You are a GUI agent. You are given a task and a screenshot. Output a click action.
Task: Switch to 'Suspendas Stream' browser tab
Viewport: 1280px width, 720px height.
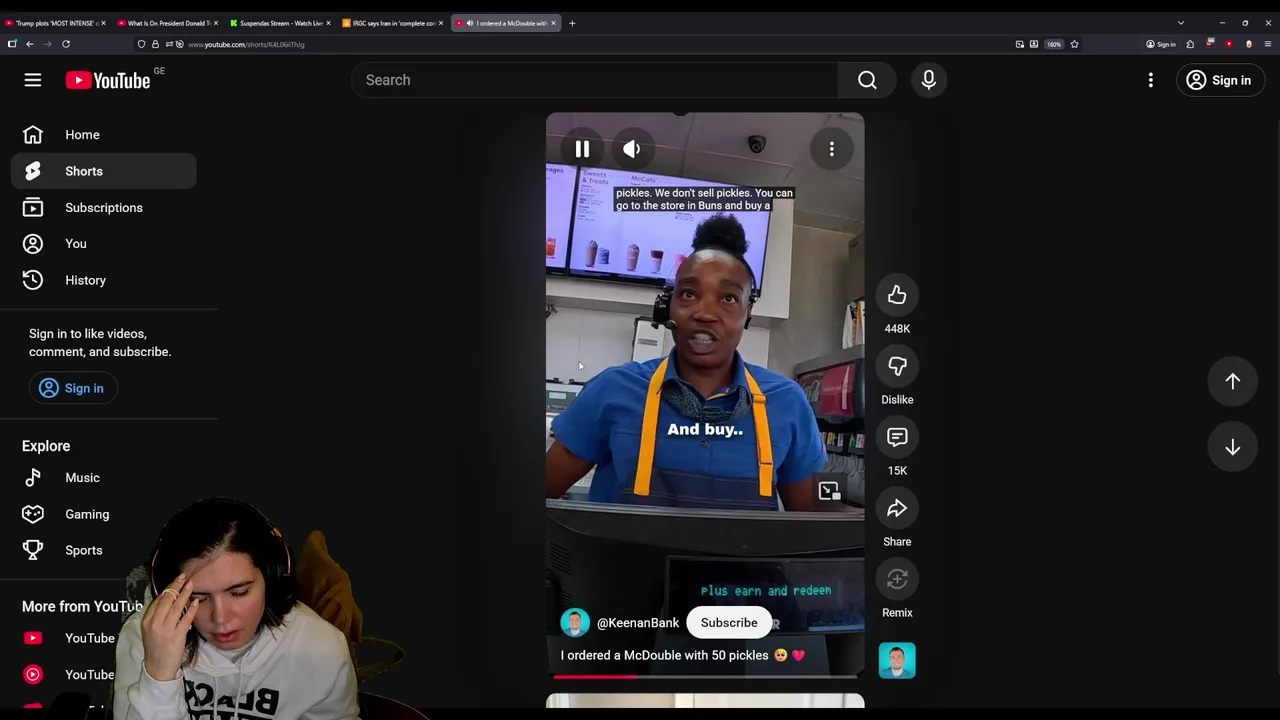pyautogui.click(x=280, y=23)
